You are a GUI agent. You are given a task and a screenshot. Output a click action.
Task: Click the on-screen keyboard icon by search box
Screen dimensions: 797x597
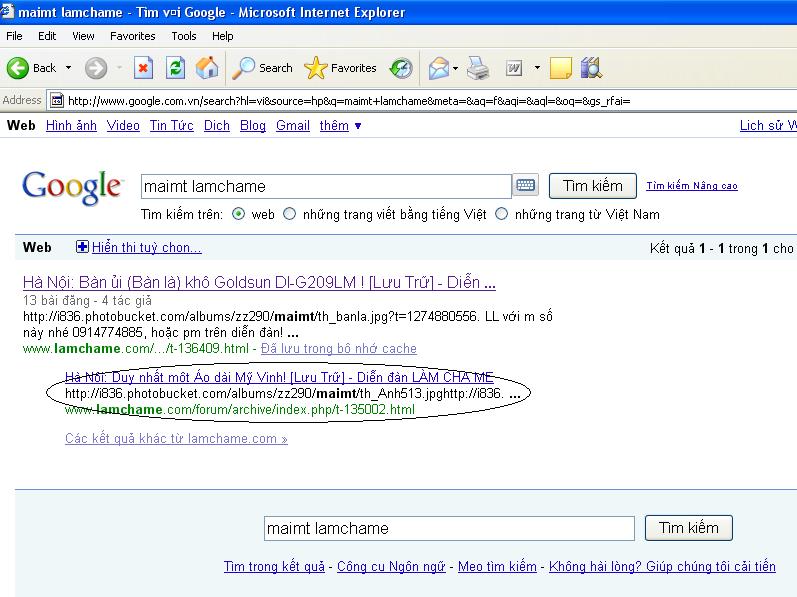pyautogui.click(x=526, y=185)
